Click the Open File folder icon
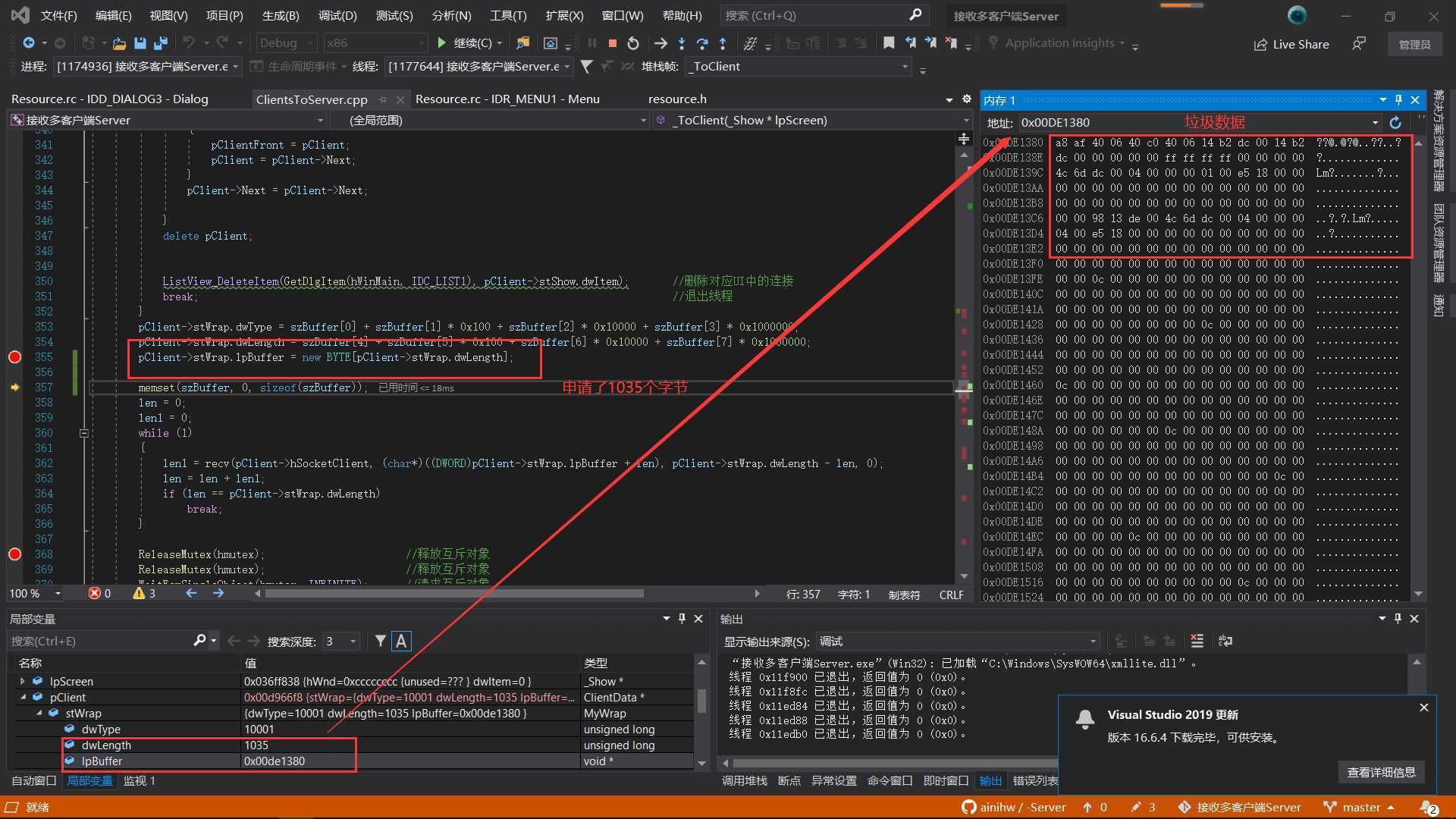 tap(119, 43)
